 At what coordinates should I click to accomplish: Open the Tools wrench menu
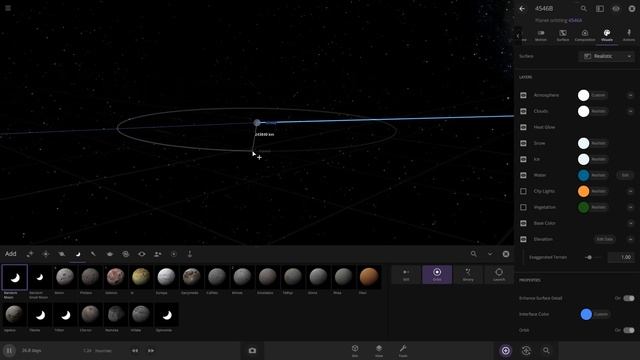point(403,351)
